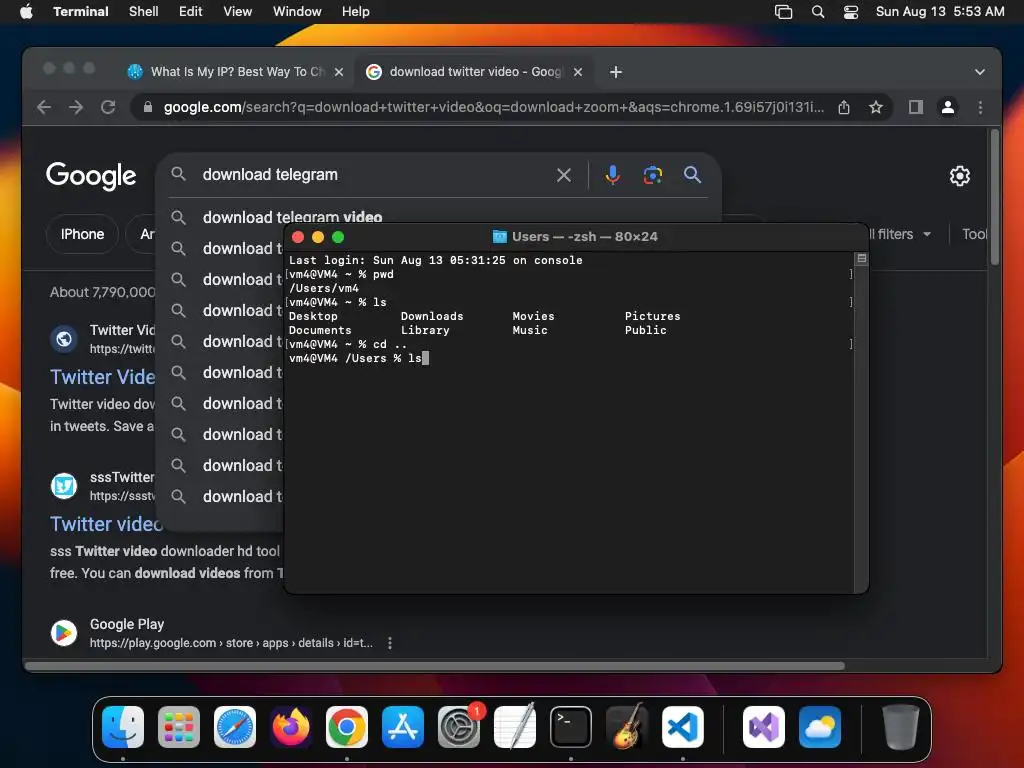Go forward in Chrome
Screen dimensions: 1024x768
point(76,107)
